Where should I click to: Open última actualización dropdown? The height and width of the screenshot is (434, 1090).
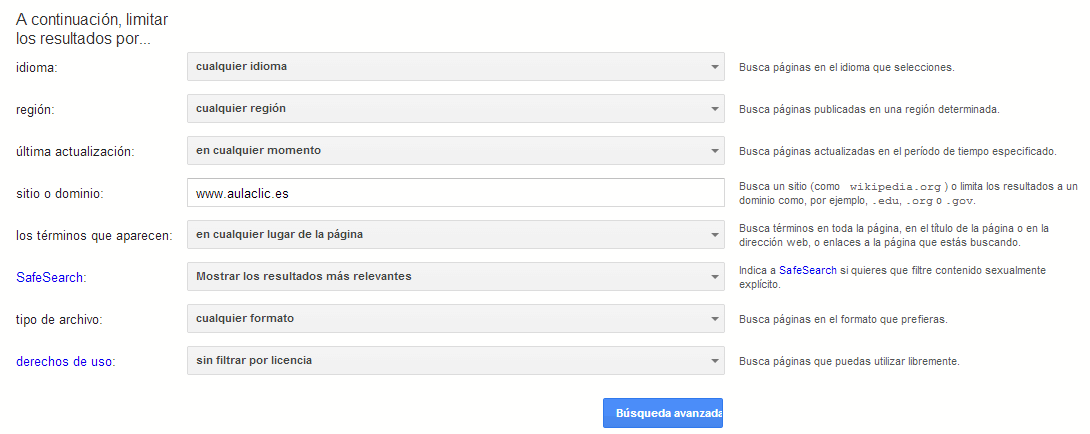pos(455,150)
